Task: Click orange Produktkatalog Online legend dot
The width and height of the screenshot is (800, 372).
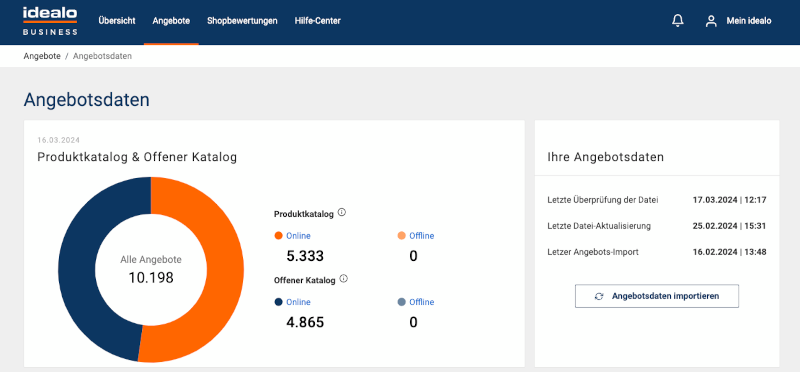Action: point(278,236)
